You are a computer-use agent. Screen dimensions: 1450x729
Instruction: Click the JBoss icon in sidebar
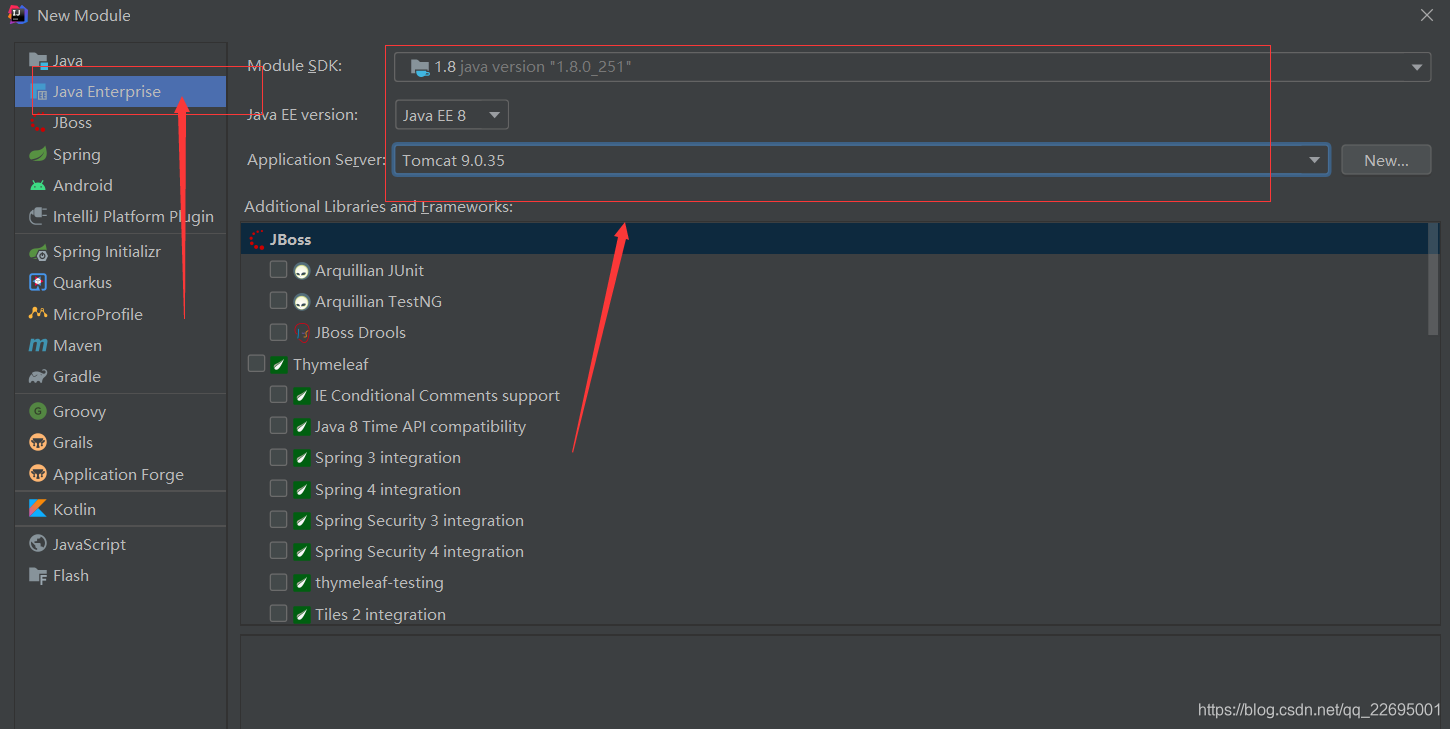click(38, 123)
